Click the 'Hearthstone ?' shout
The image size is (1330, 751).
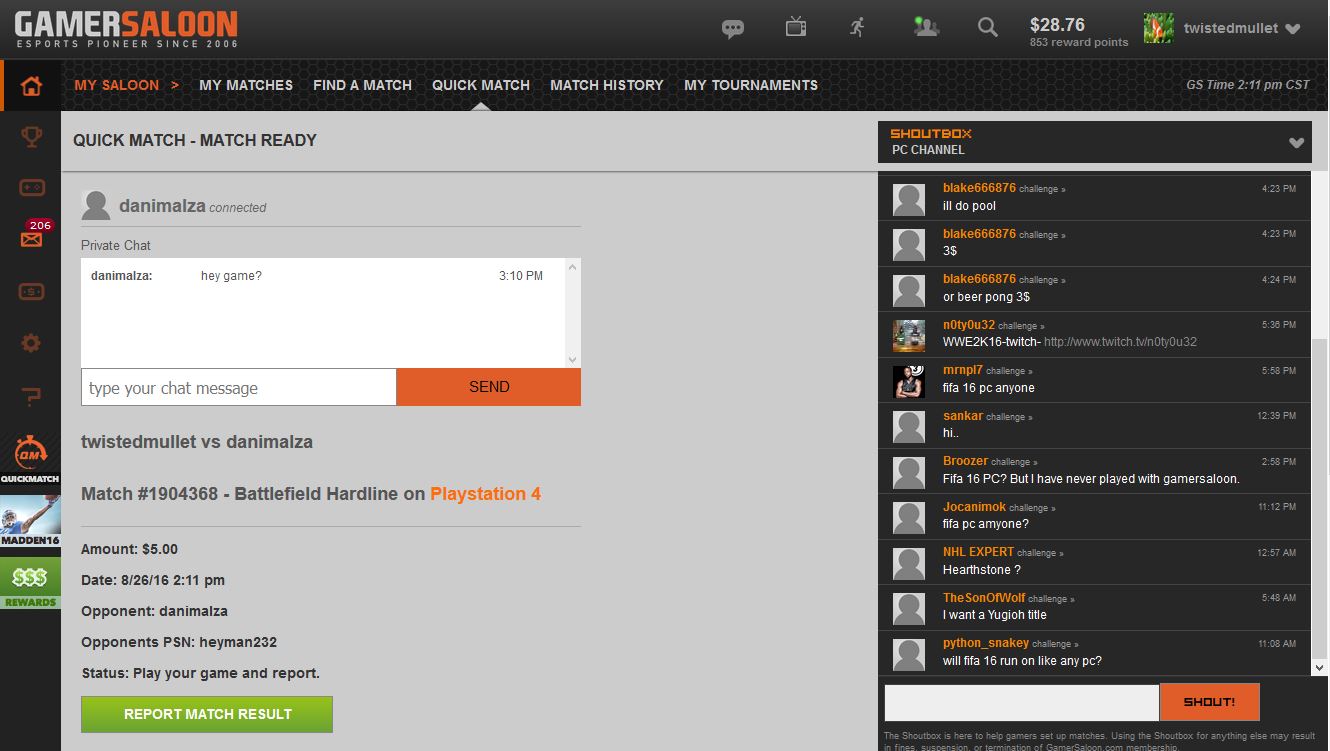(982, 570)
